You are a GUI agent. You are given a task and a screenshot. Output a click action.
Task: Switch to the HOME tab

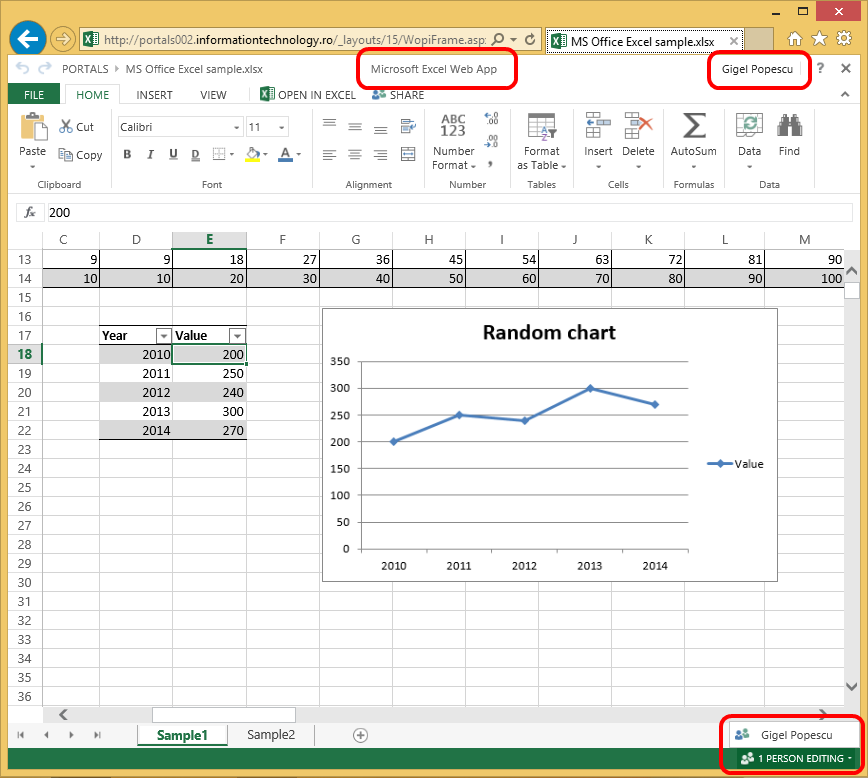92,95
